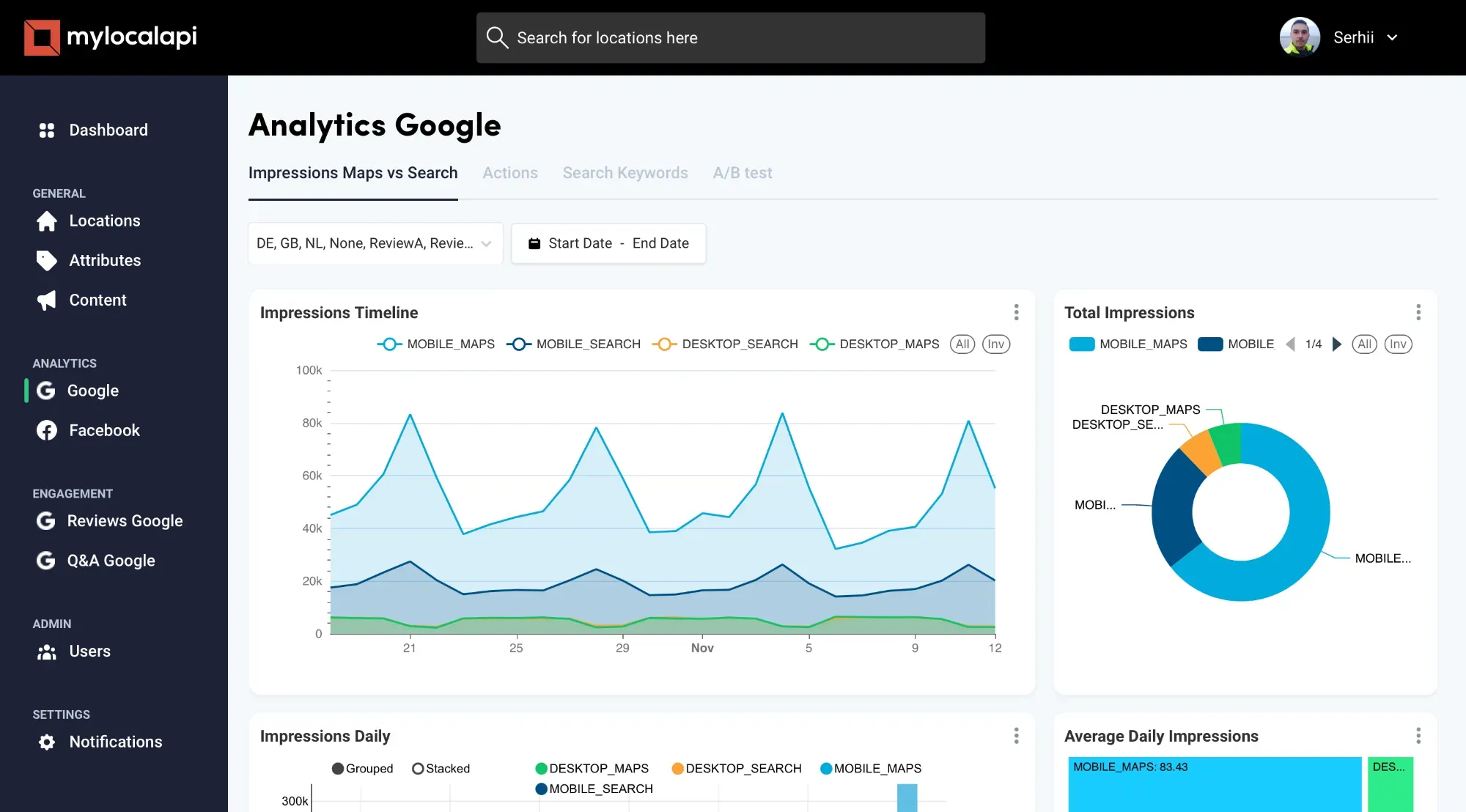Click the green DESKTOP_MAPS donut segment
Viewport: 1466px width, 812px height.
[x=1226, y=444]
